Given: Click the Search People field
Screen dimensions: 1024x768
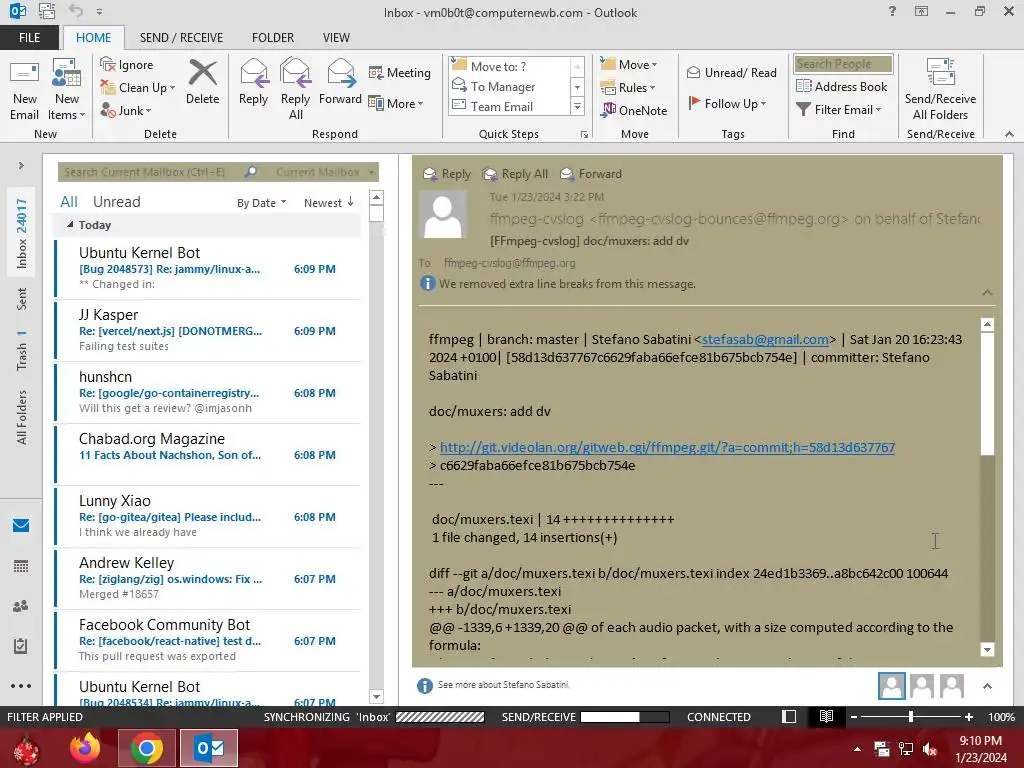Looking at the screenshot, I should pos(843,64).
